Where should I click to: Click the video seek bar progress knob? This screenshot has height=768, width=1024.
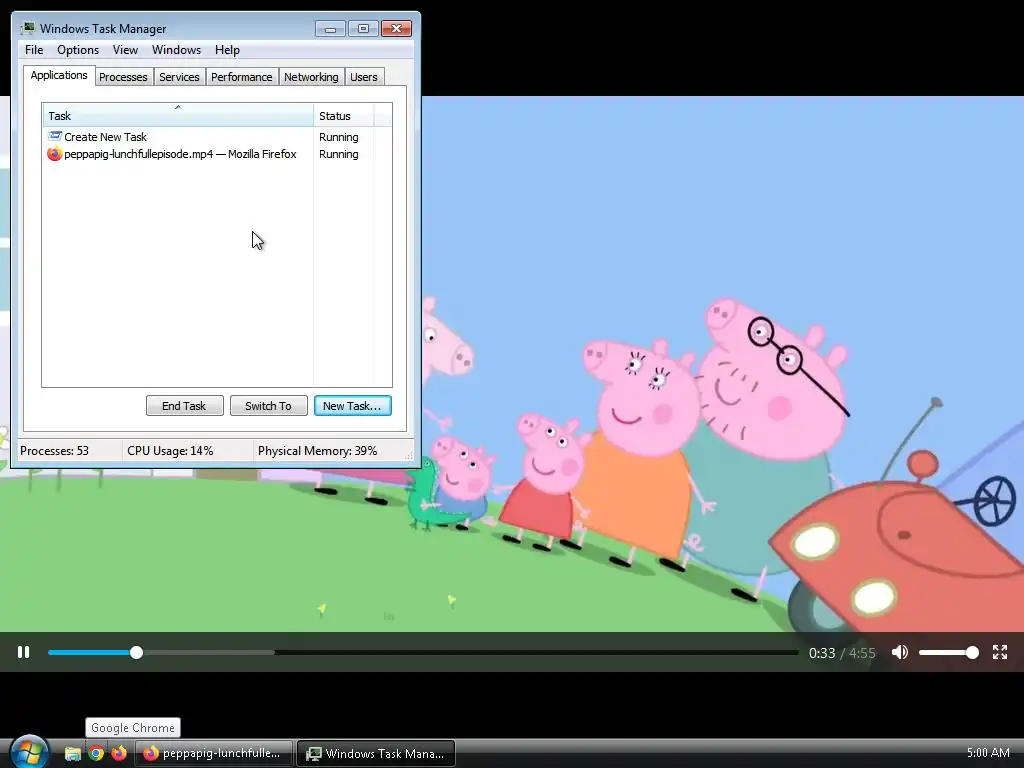pos(136,652)
